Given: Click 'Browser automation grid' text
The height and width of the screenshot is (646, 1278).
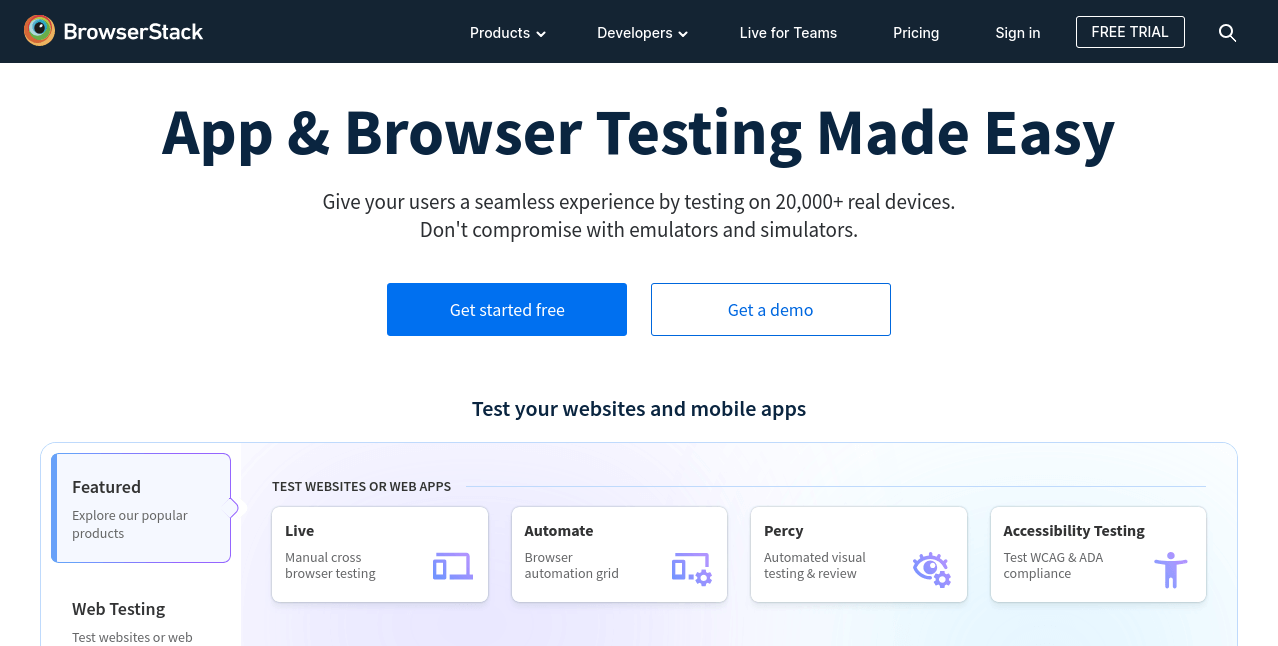Looking at the screenshot, I should [x=572, y=566].
